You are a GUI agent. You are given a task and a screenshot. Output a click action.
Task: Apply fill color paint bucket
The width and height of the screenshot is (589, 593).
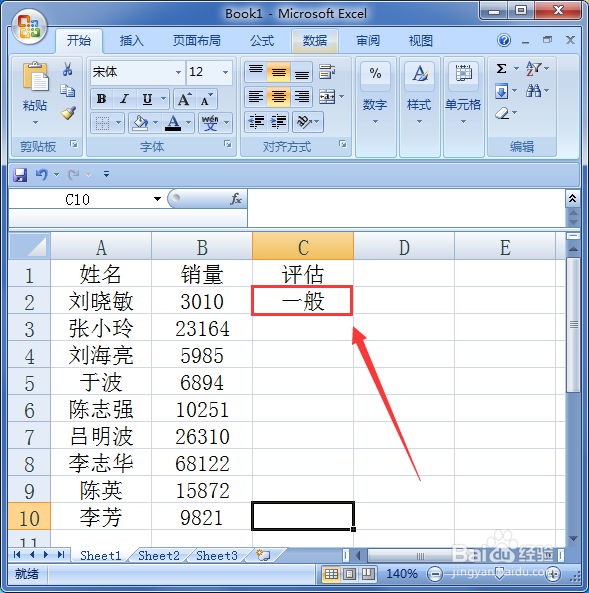coord(140,123)
